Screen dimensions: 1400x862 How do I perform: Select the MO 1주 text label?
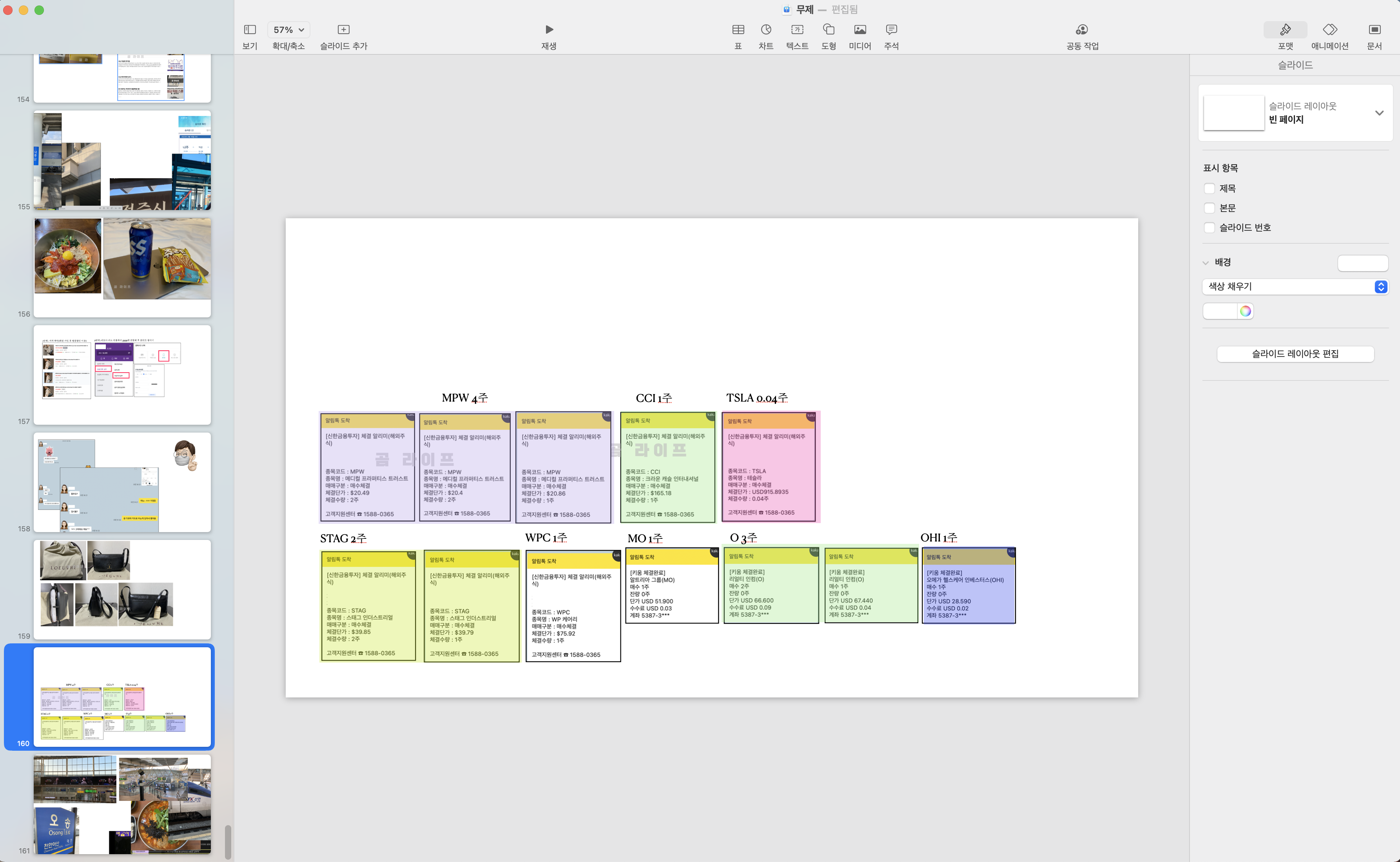[645, 538]
